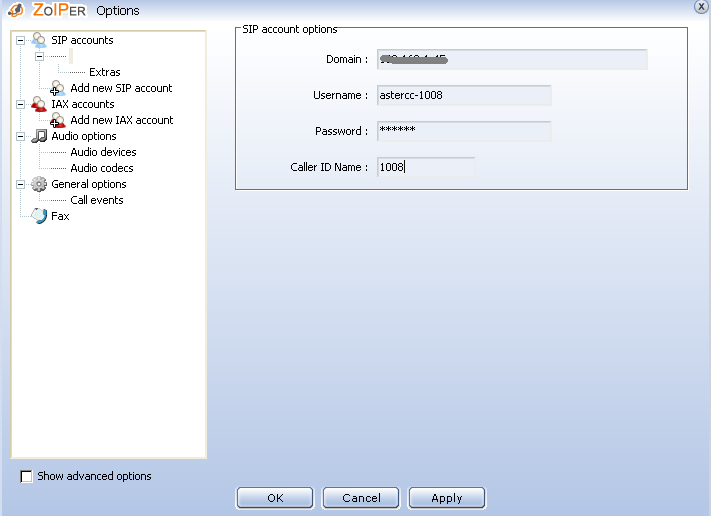Focus the Caller ID Name field
711x516 pixels.
tap(425, 167)
